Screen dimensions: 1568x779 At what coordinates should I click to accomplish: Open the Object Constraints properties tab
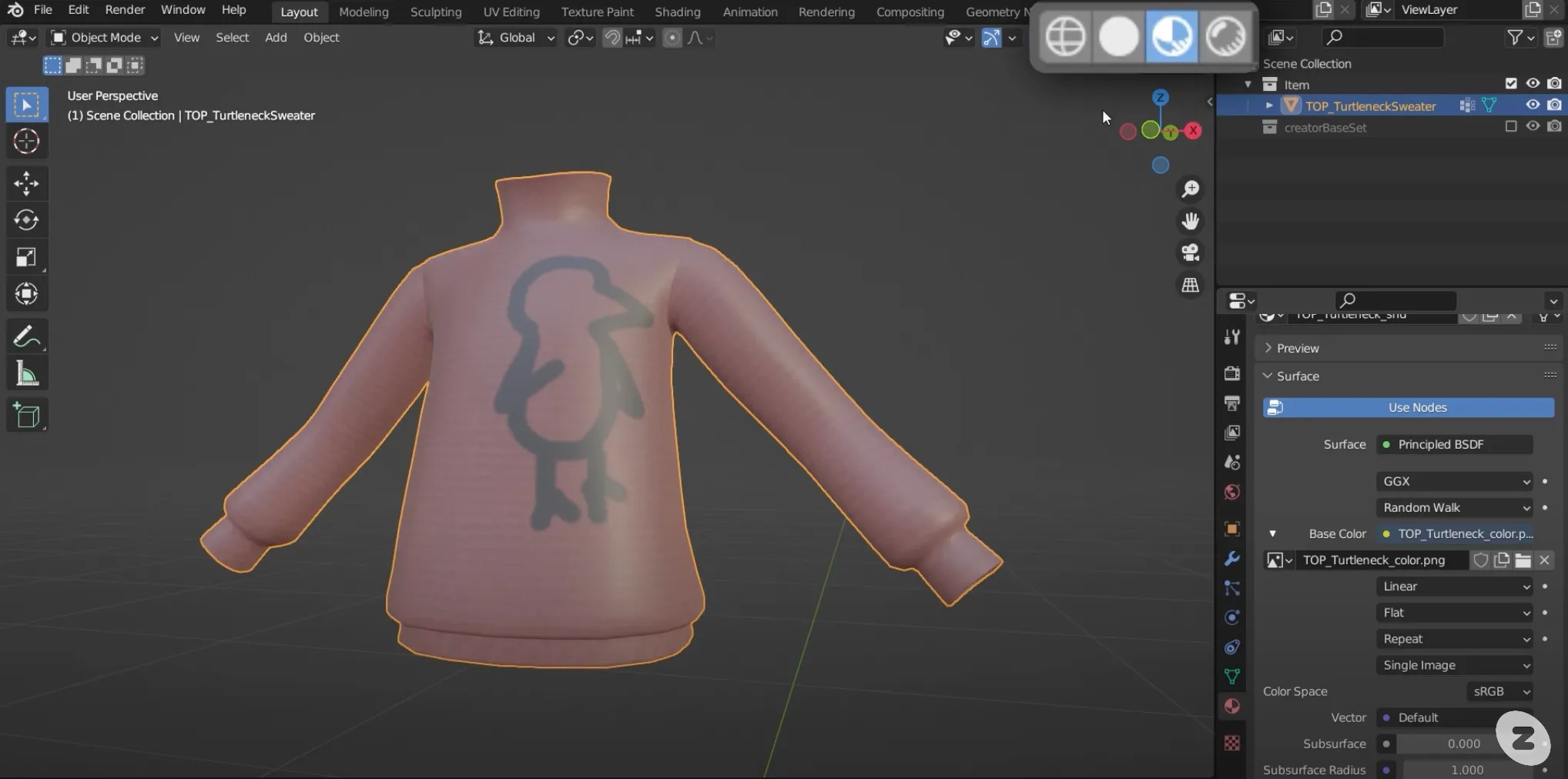[1232, 647]
